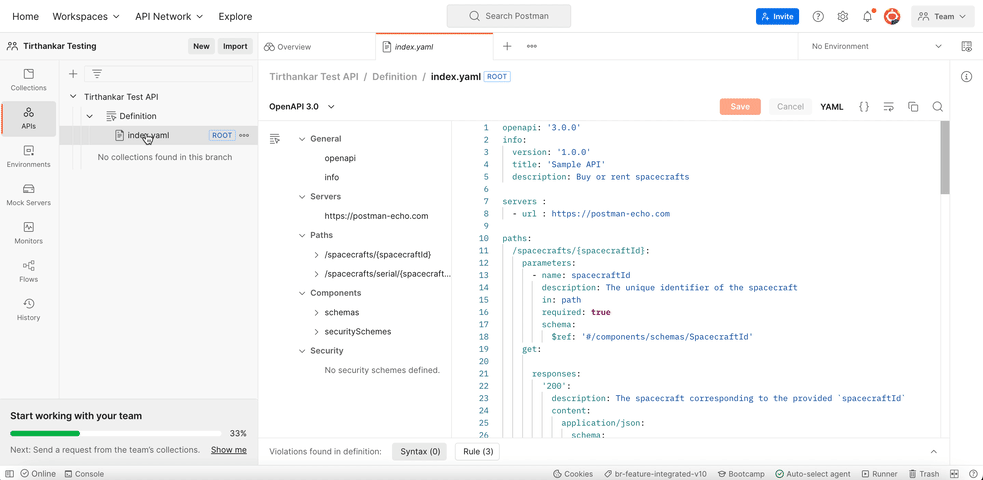Collapse the Definition folder
This screenshot has width=983, height=480.
point(90,116)
